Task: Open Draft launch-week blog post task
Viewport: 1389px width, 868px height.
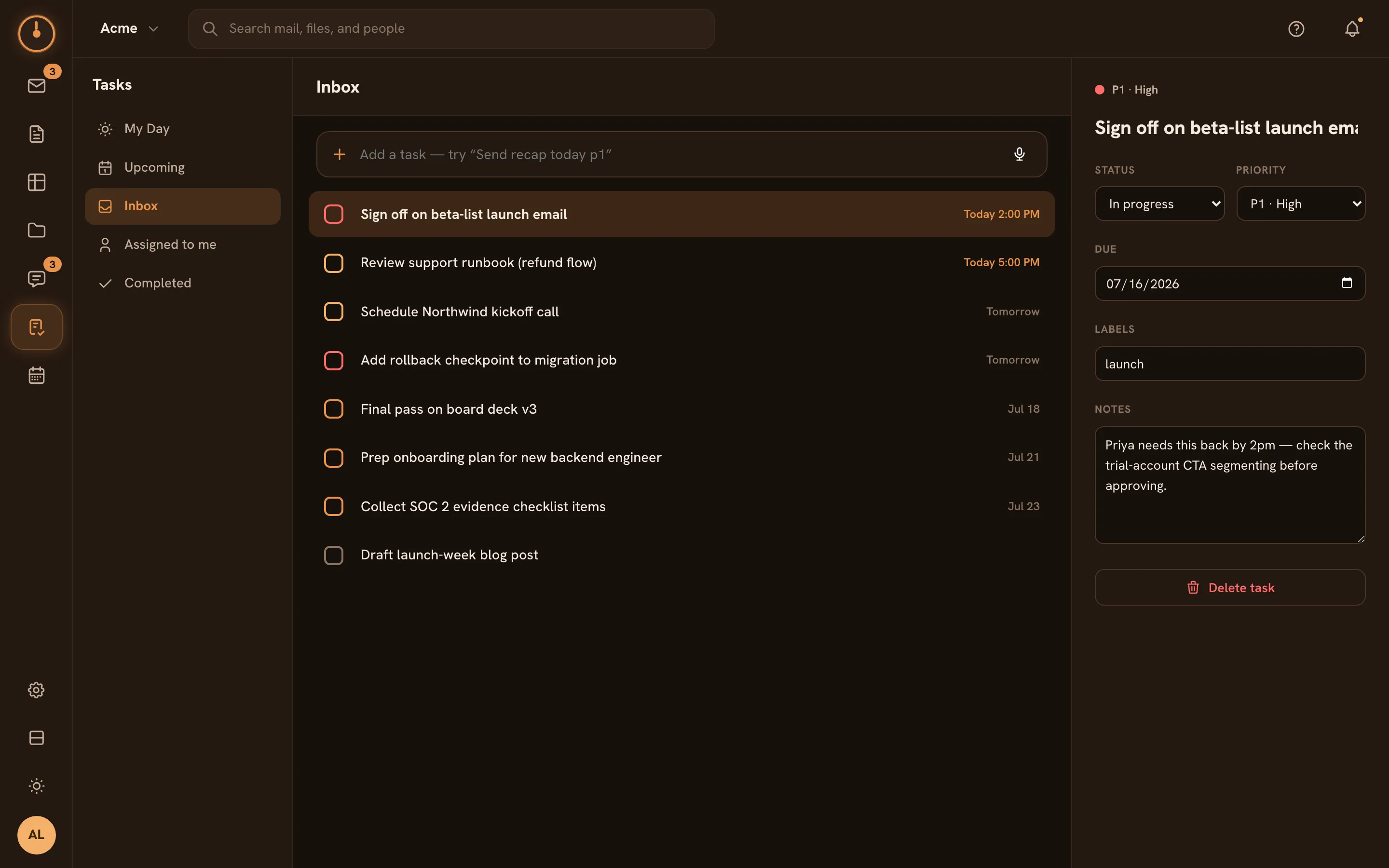Action: point(681,555)
